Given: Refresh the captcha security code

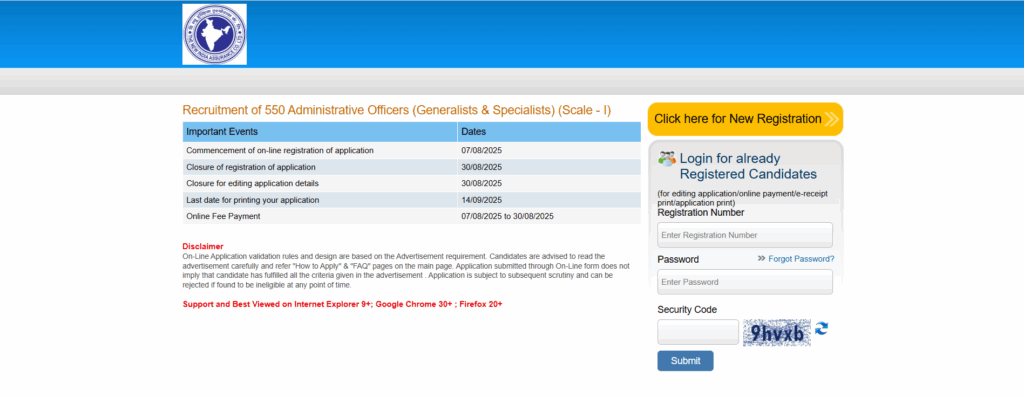Looking at the screenshot, I should point(822,328).
